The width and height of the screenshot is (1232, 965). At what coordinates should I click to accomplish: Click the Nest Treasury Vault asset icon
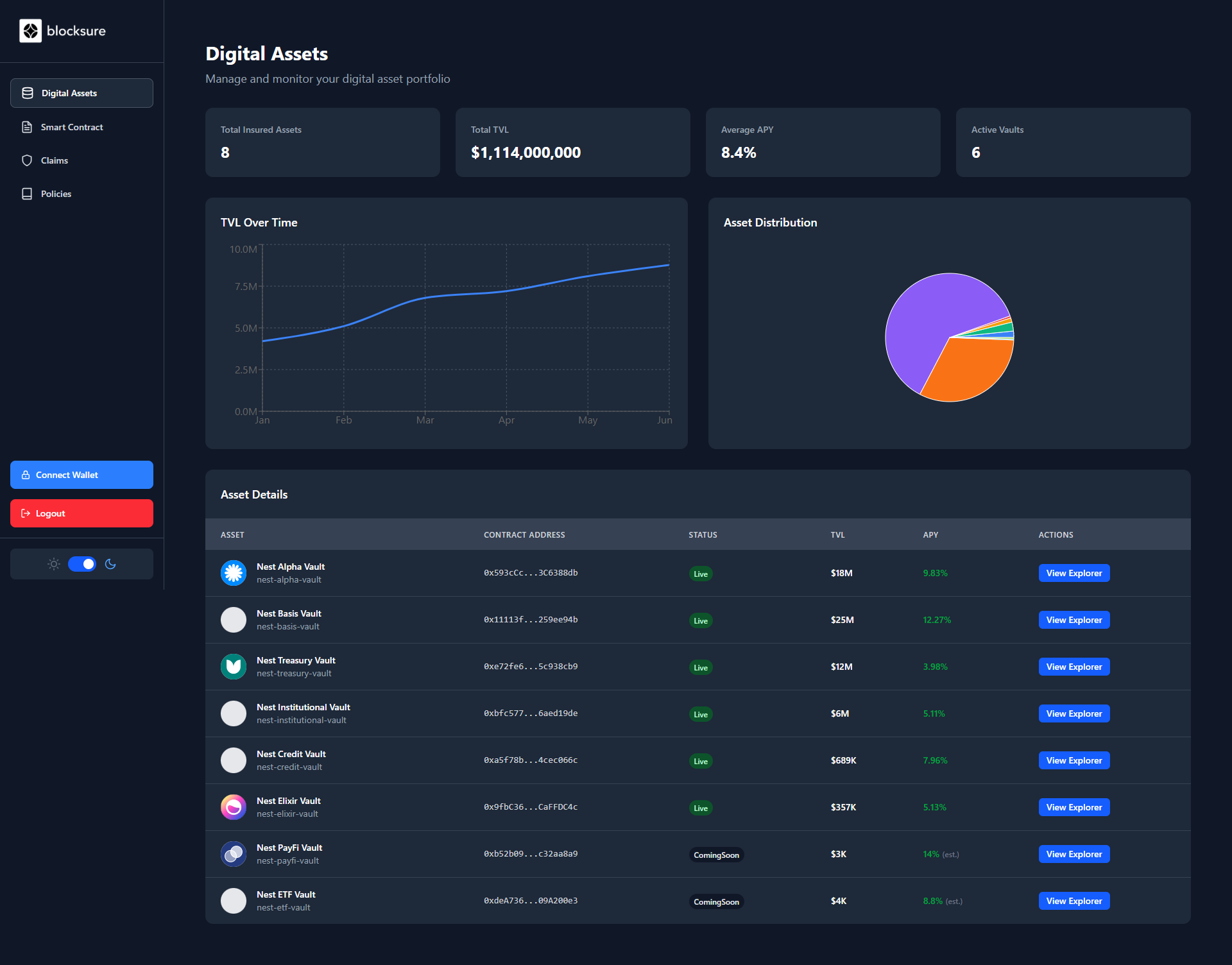pyautogui.click(x=234, y=667)
